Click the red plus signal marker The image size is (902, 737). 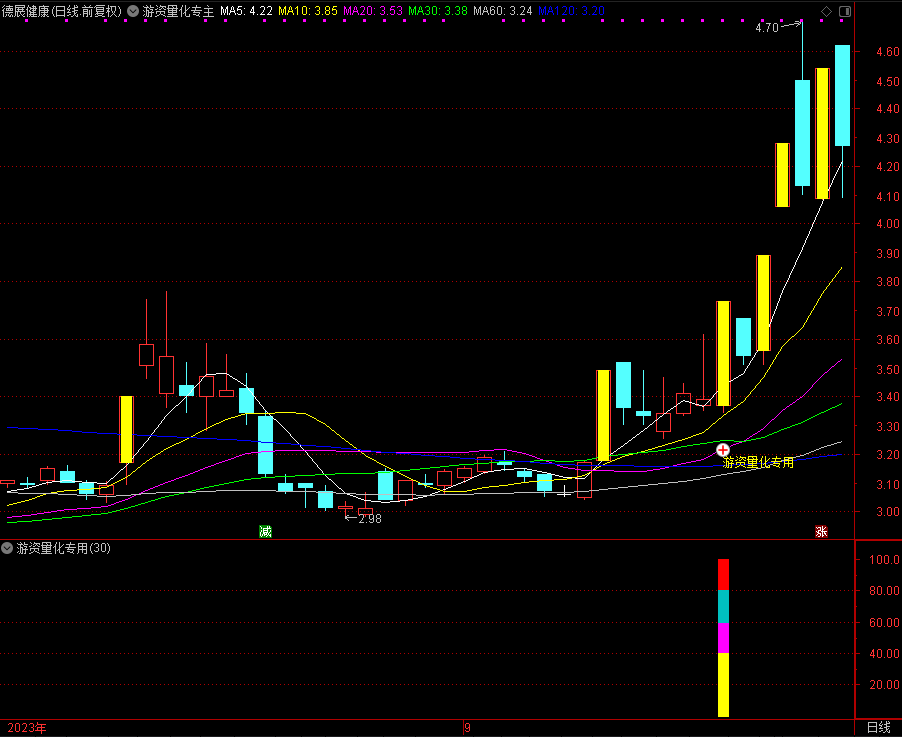point(723,450)
